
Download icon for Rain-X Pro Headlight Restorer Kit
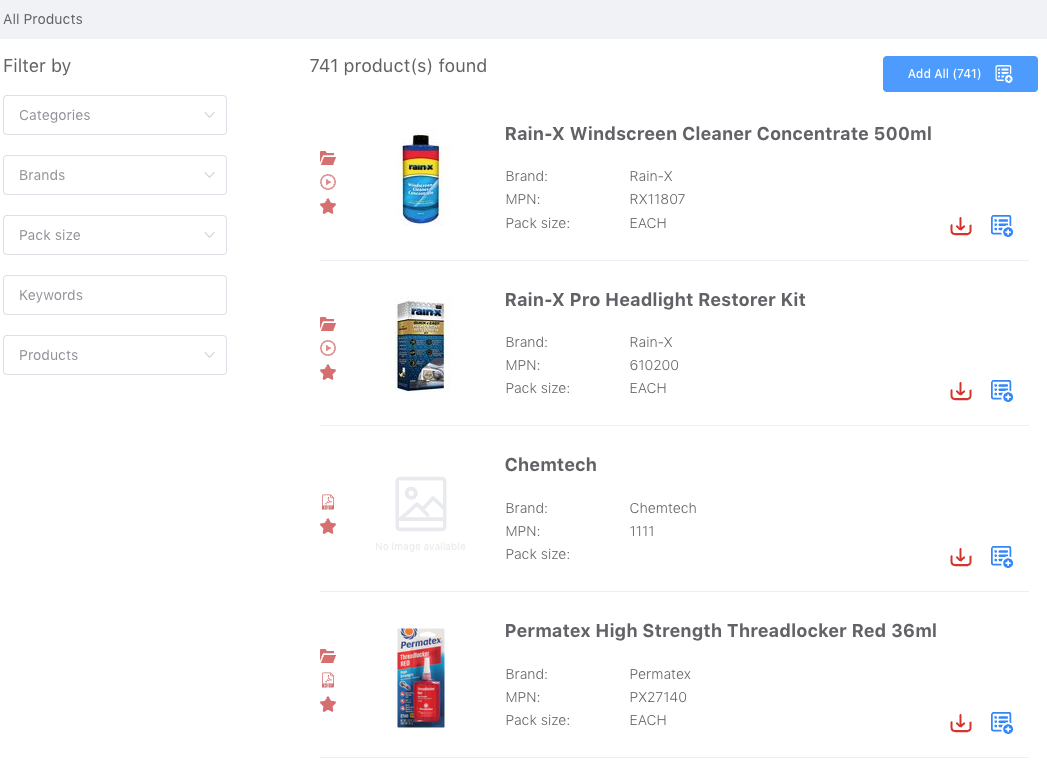click(x=961, y=391)
